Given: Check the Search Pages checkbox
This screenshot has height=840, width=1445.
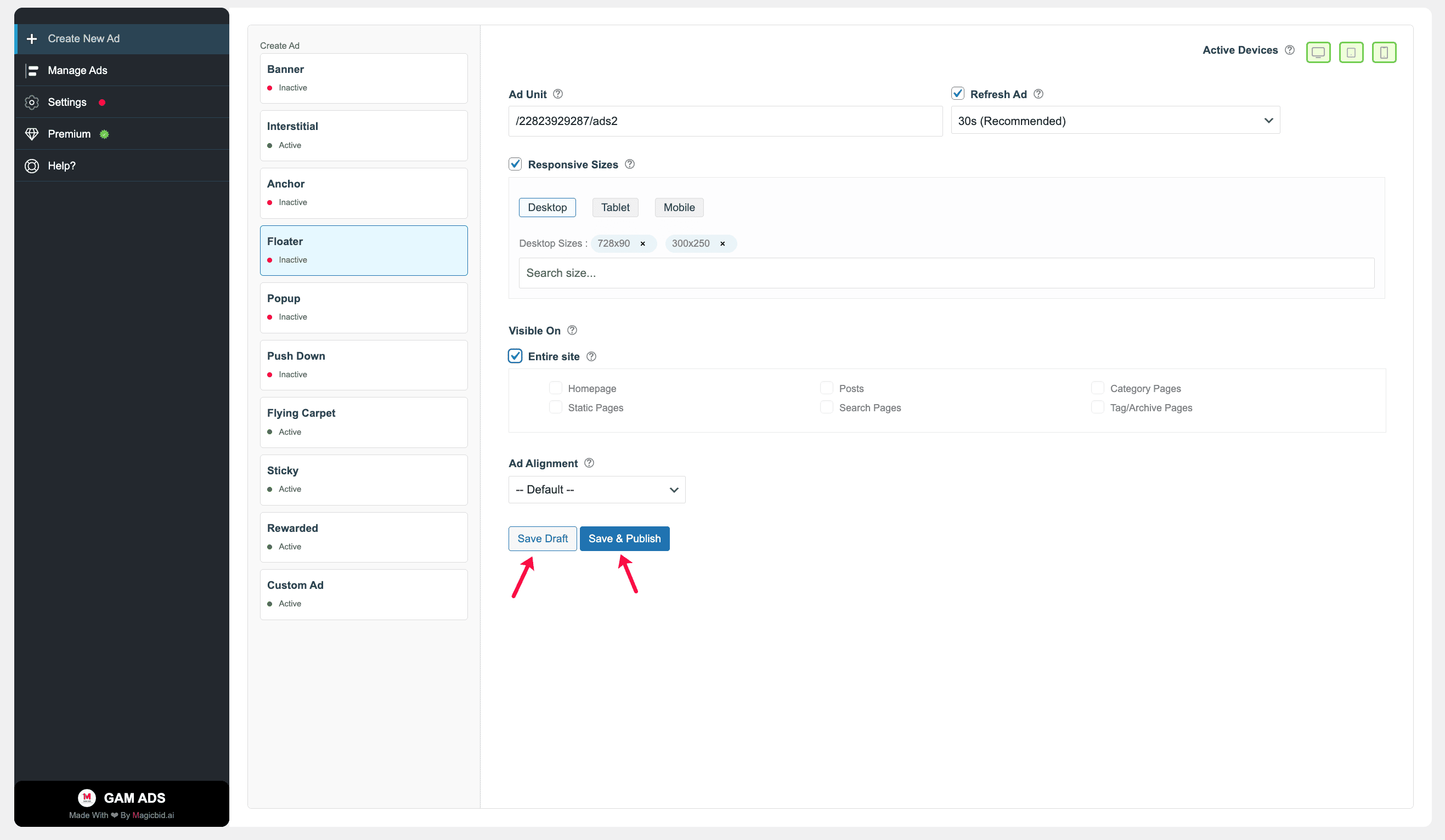Looking at the screenshot, I should pos(826,407).
